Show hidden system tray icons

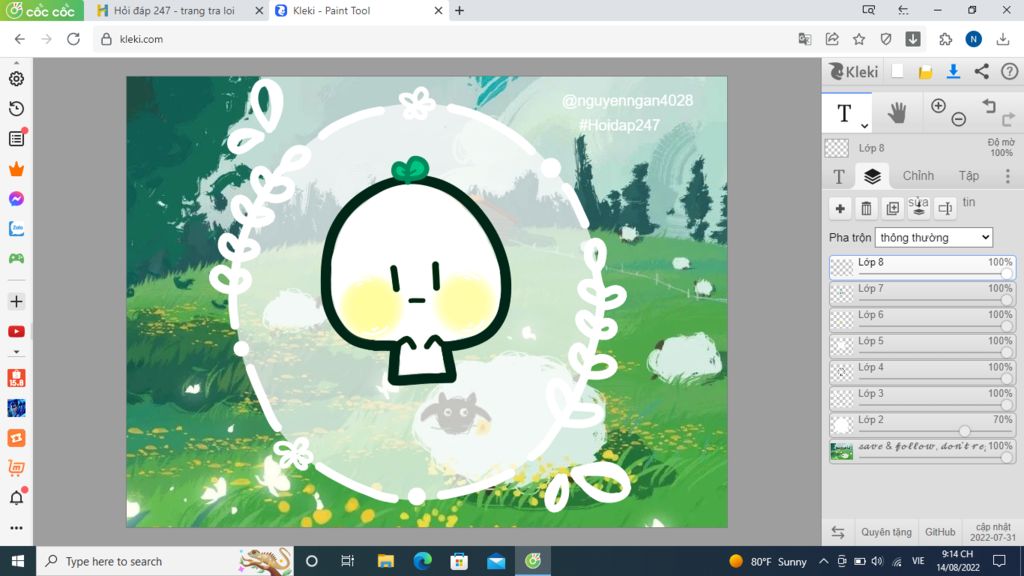coord(824,561)
